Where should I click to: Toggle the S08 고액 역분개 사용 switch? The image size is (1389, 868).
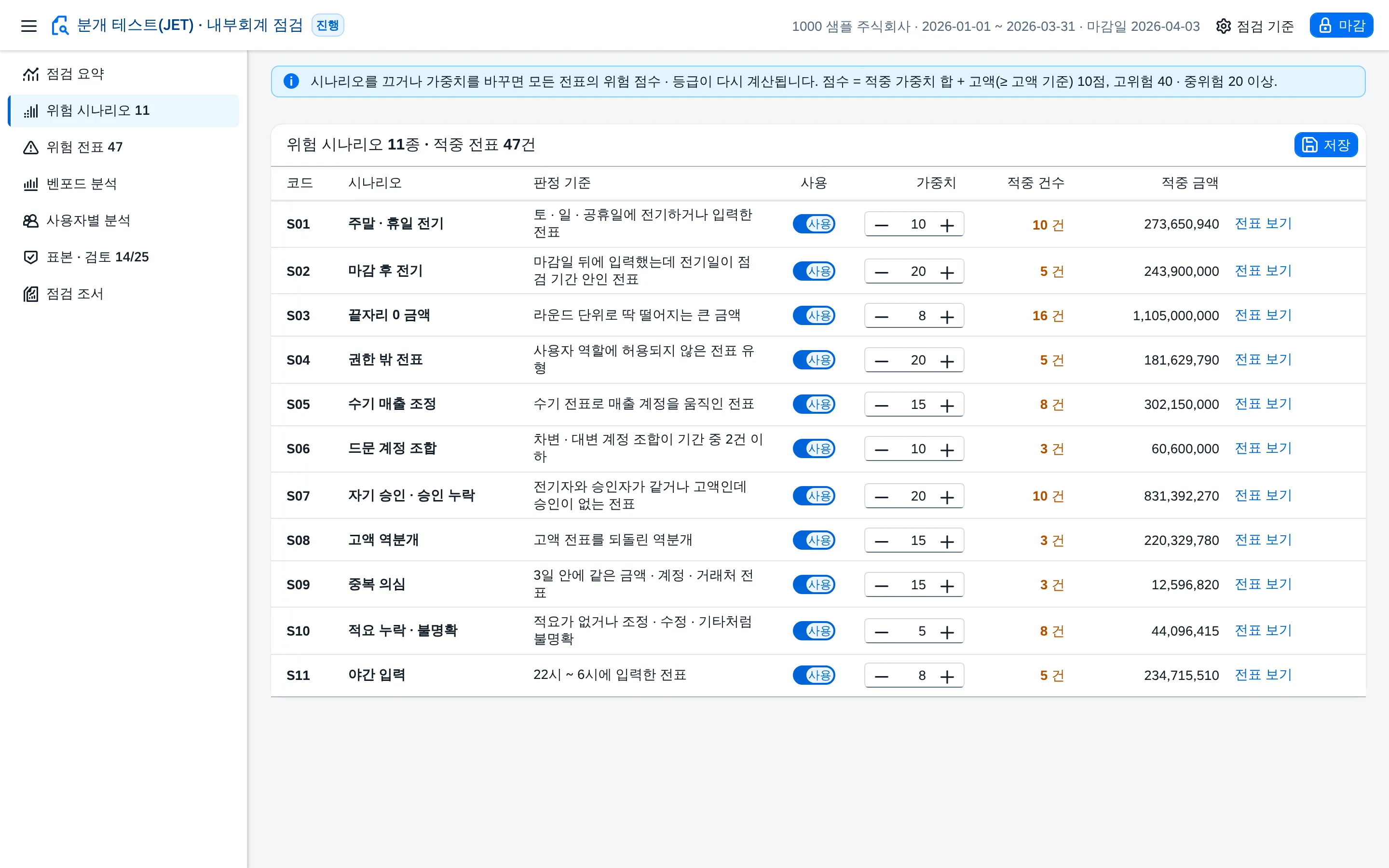pos(813,540)
